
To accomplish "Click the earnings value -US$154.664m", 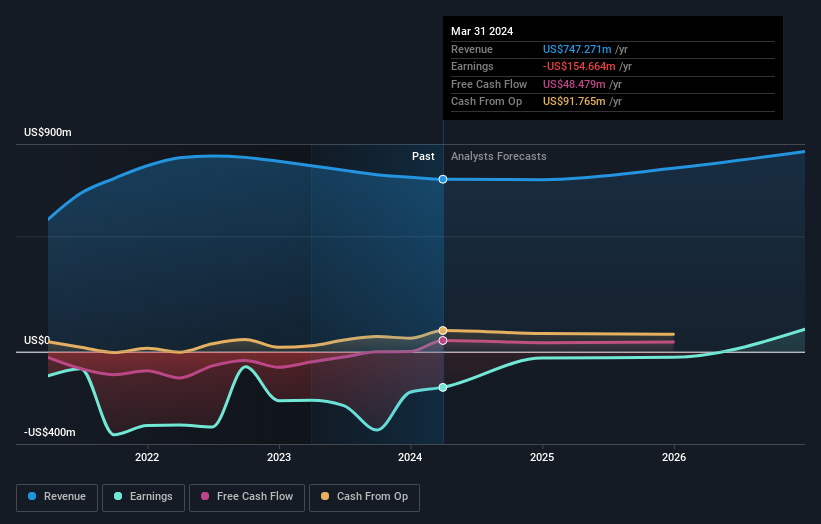I will point(579,66).
